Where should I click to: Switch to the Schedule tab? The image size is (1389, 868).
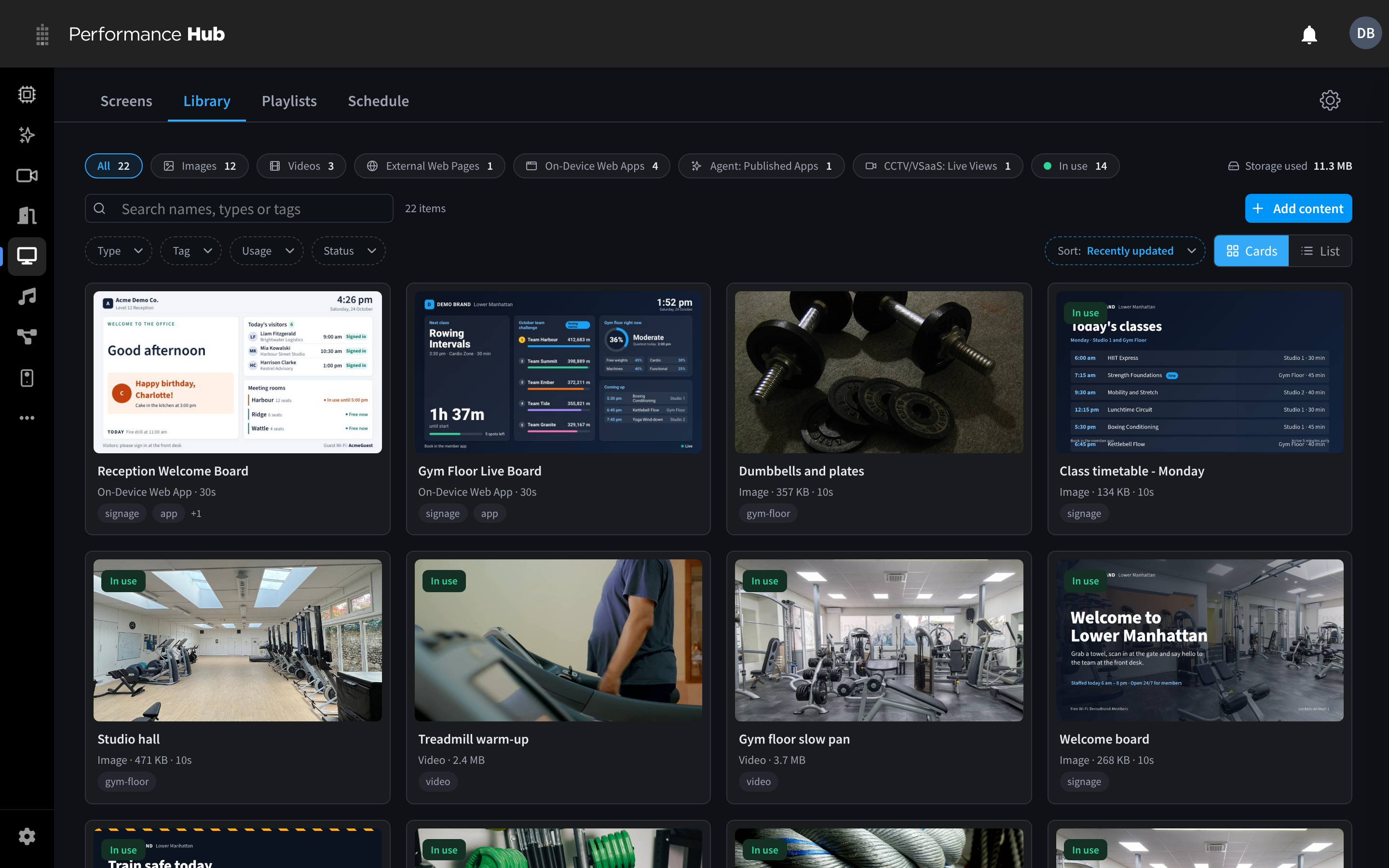(x=378, y=101)
